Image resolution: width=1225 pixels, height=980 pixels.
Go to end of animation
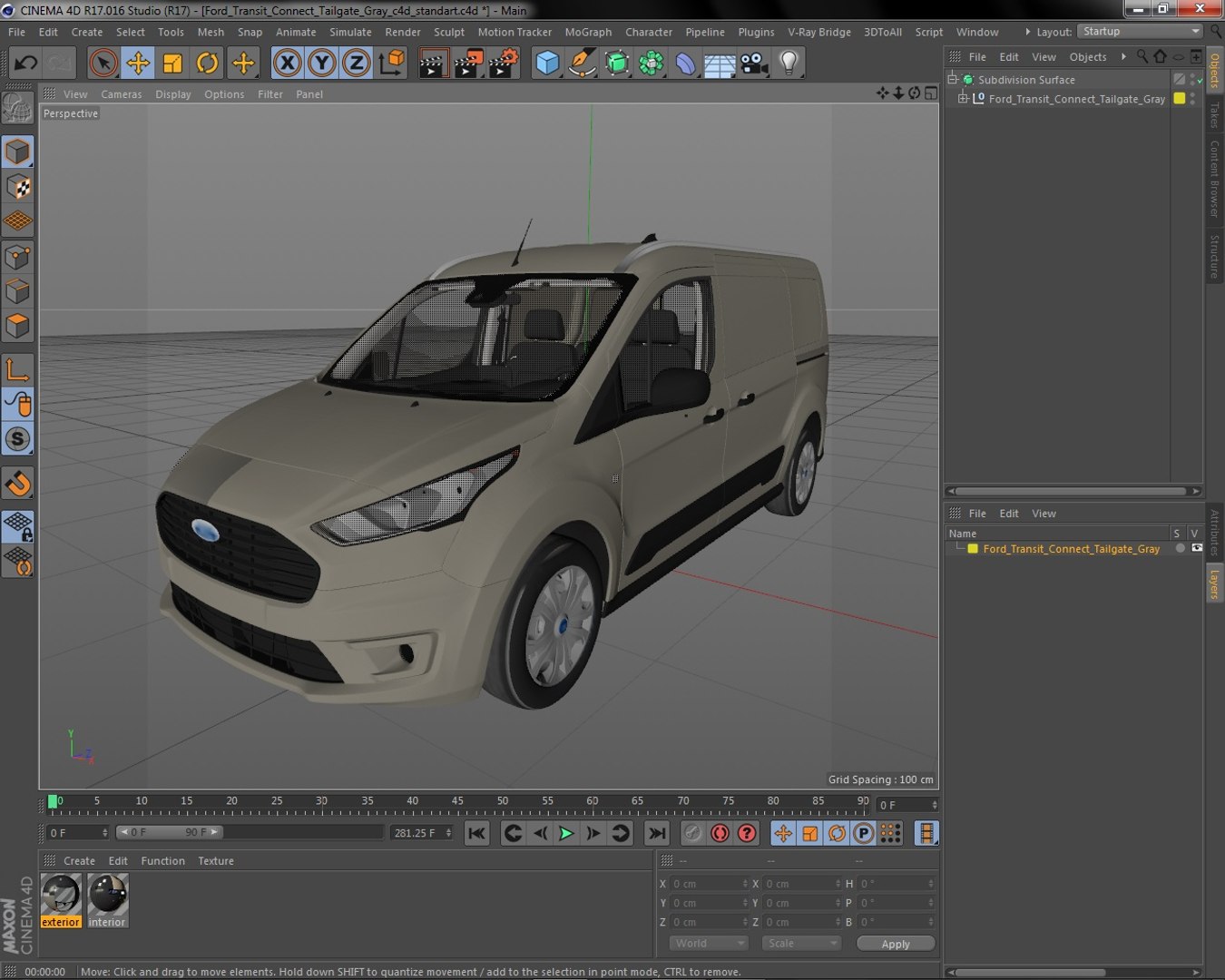point(656,833)
